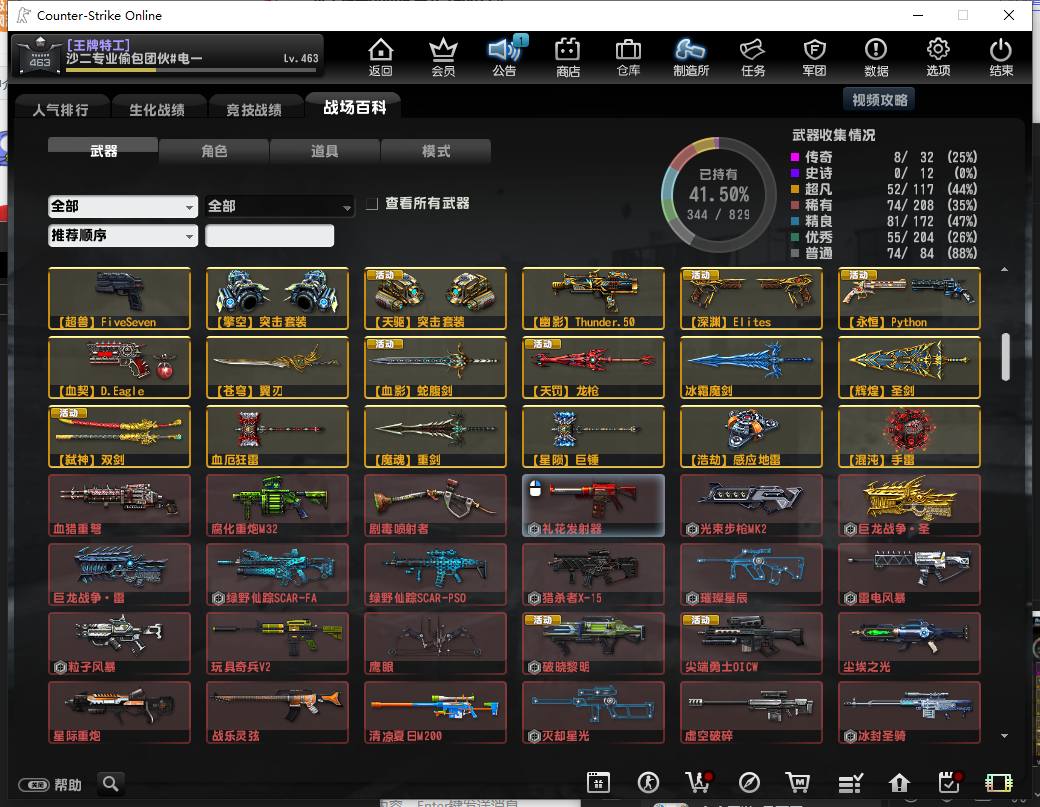
Task: Switch to the 生化战绩 tab
Action: [157, 109]
